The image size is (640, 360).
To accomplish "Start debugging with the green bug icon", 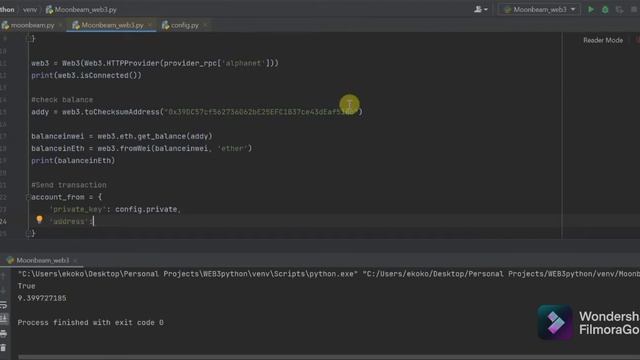I will (x=605, y=9).
